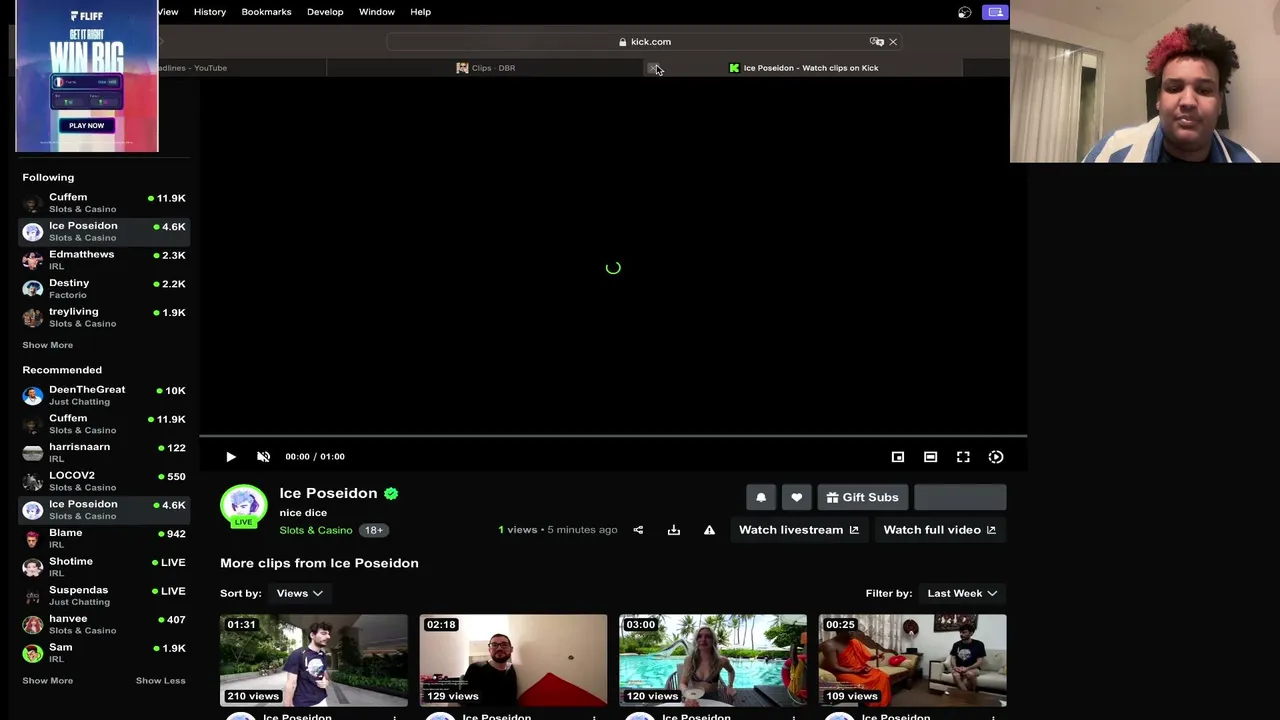Click the 'nice dice' clip title
1280x720 pixels.
coord(303,512)
